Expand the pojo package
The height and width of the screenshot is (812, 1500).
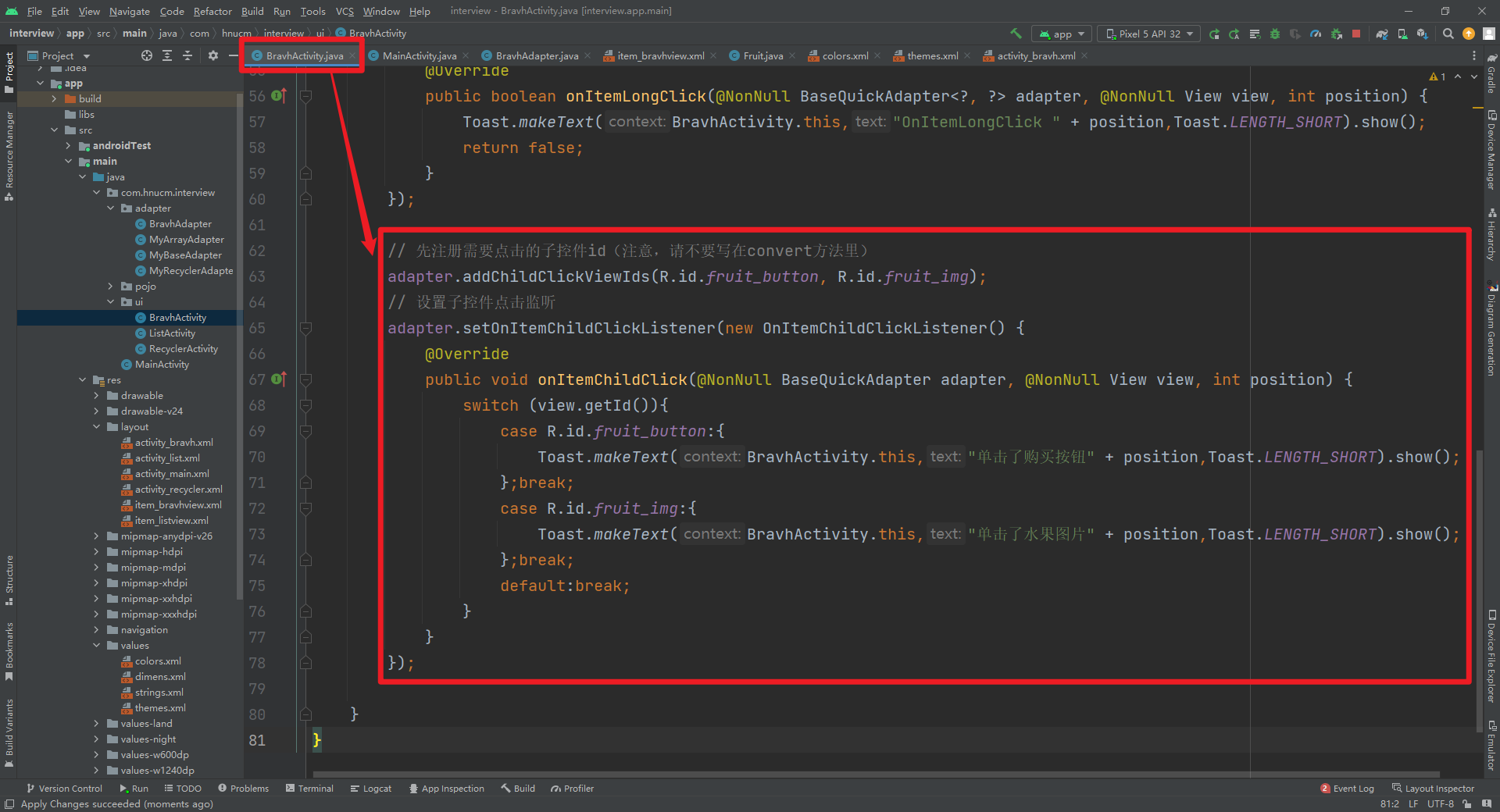click(110, 287)
